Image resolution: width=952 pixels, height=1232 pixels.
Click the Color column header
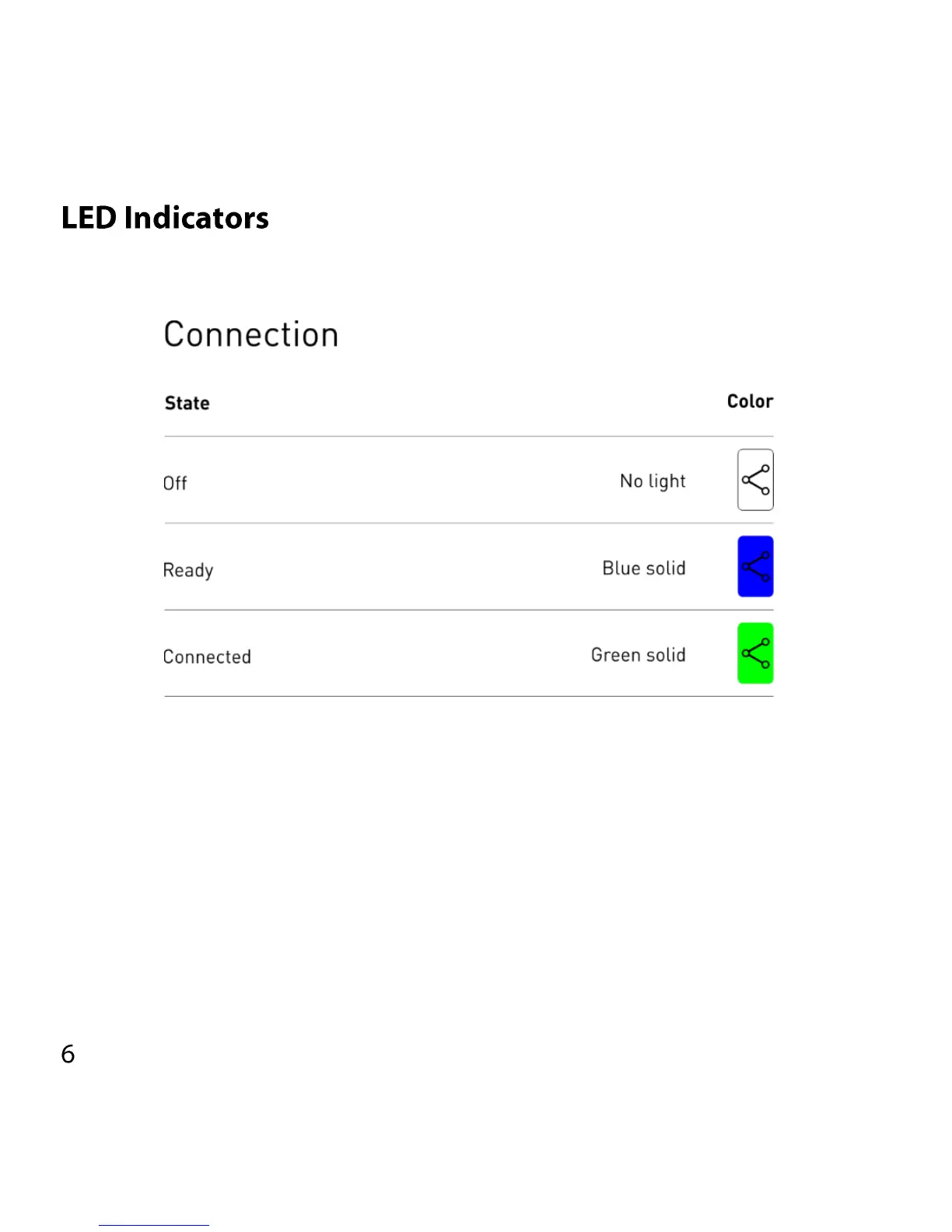pyautogui.click(x=750, y=401)
